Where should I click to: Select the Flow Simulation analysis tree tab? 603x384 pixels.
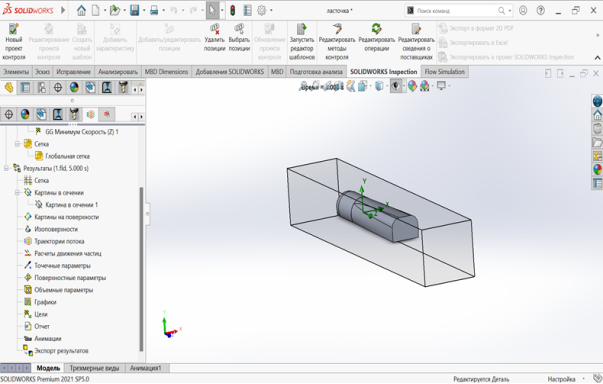(x=90, y=114)
